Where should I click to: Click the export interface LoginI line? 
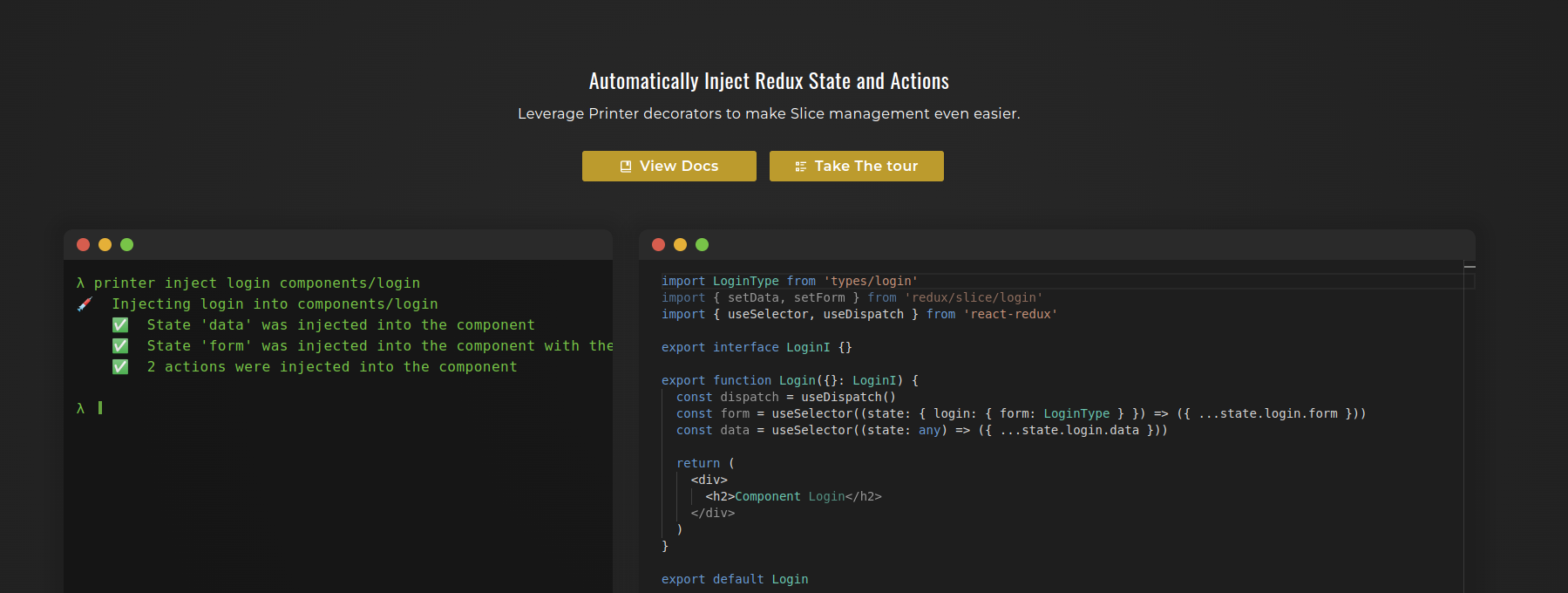756,347
